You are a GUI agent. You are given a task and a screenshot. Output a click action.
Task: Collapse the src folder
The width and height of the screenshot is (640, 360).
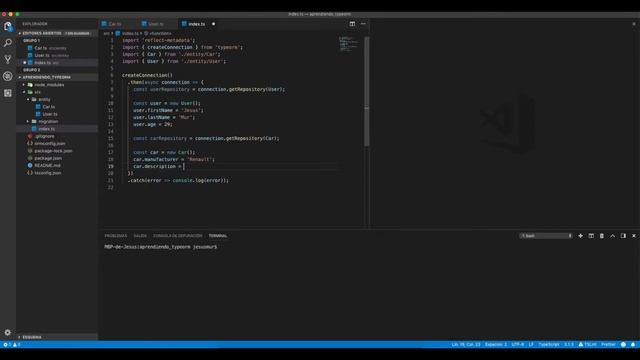click(x=24, y=92)
